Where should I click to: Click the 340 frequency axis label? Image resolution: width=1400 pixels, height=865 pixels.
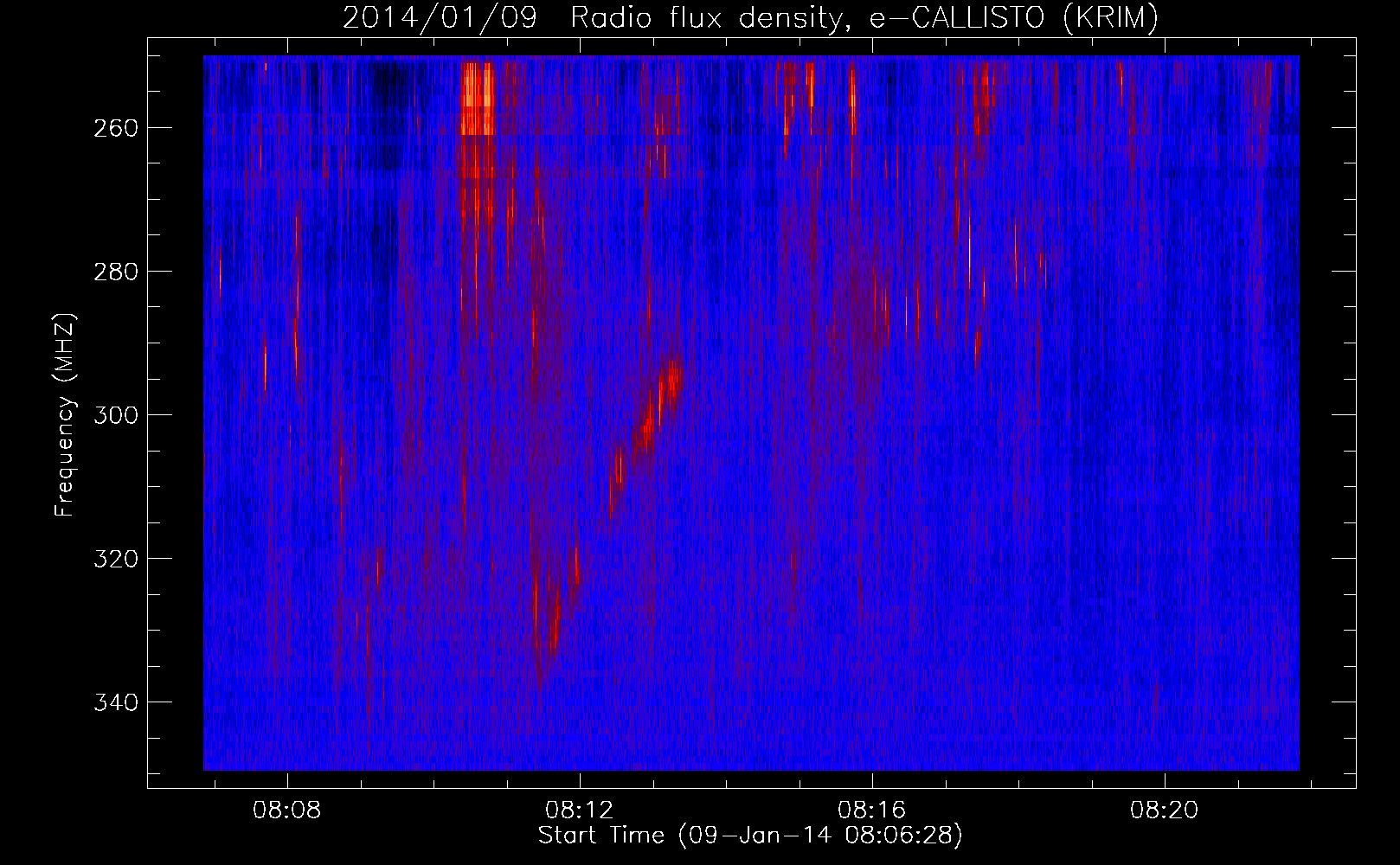point(114,702)
